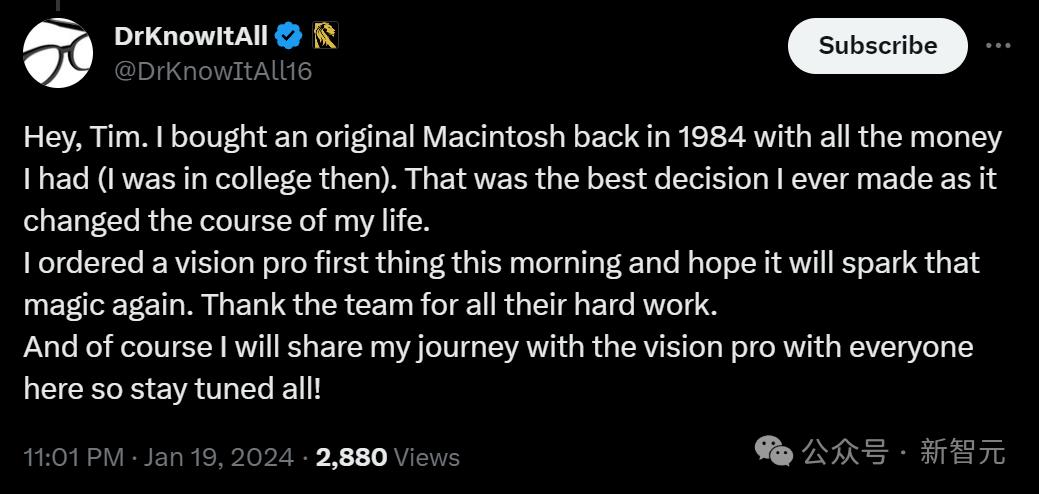Click the Jan 19, 2024 date
This screenshot has height=494, width=1039.
219,457
